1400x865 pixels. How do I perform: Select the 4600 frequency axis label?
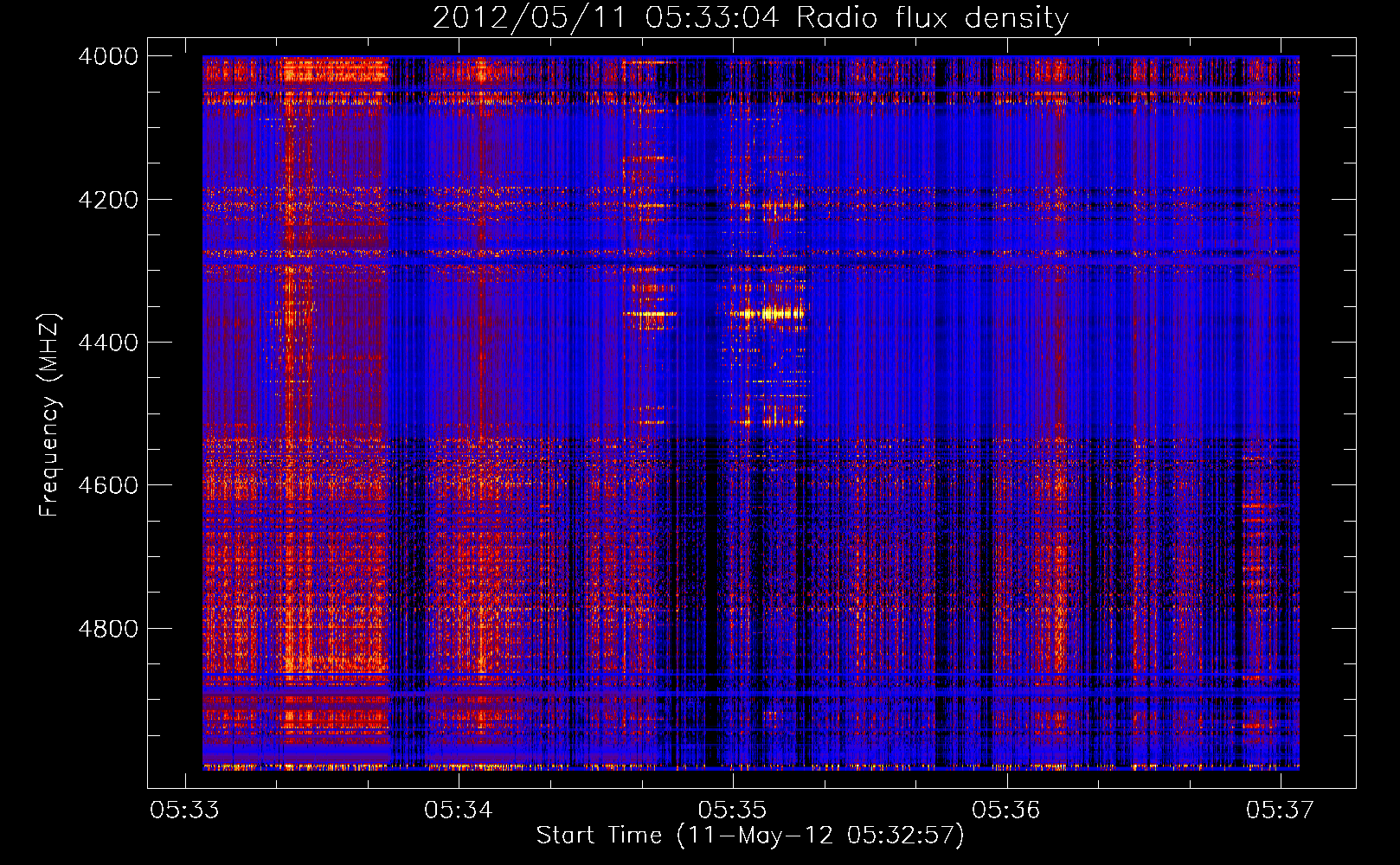108,485
